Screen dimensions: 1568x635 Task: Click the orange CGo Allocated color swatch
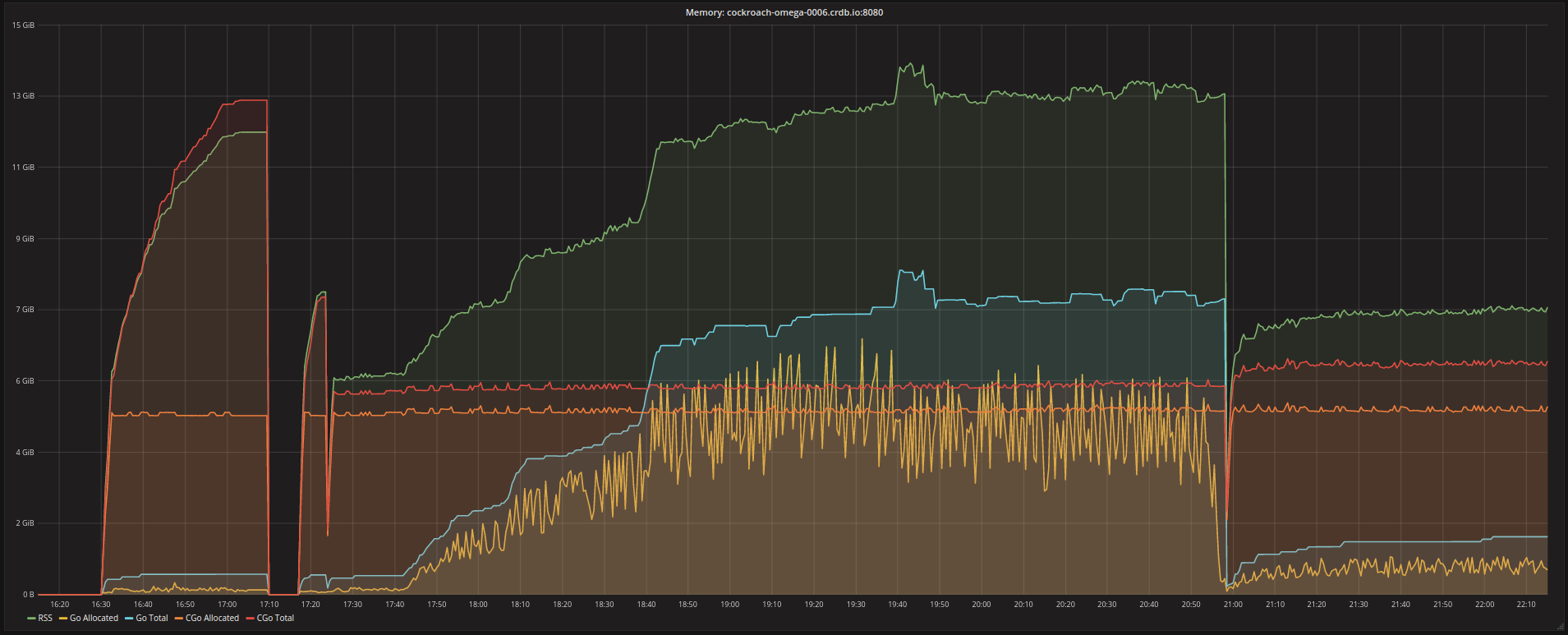[x=179, y=619]
